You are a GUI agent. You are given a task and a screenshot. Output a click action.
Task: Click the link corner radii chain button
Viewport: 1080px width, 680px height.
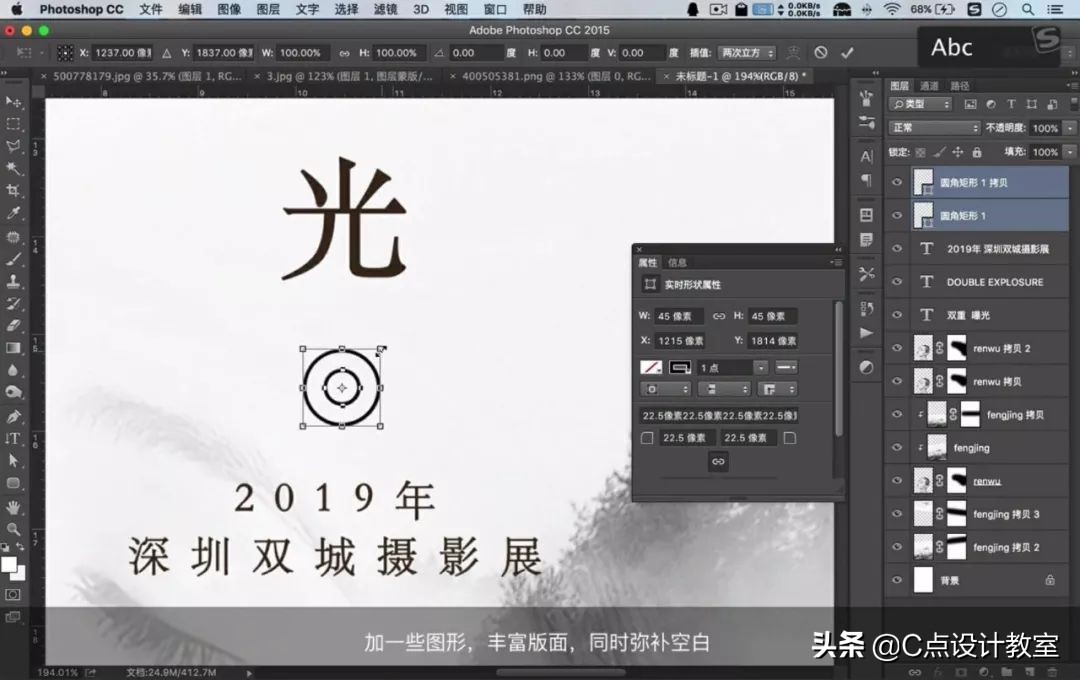coord(718,461)
